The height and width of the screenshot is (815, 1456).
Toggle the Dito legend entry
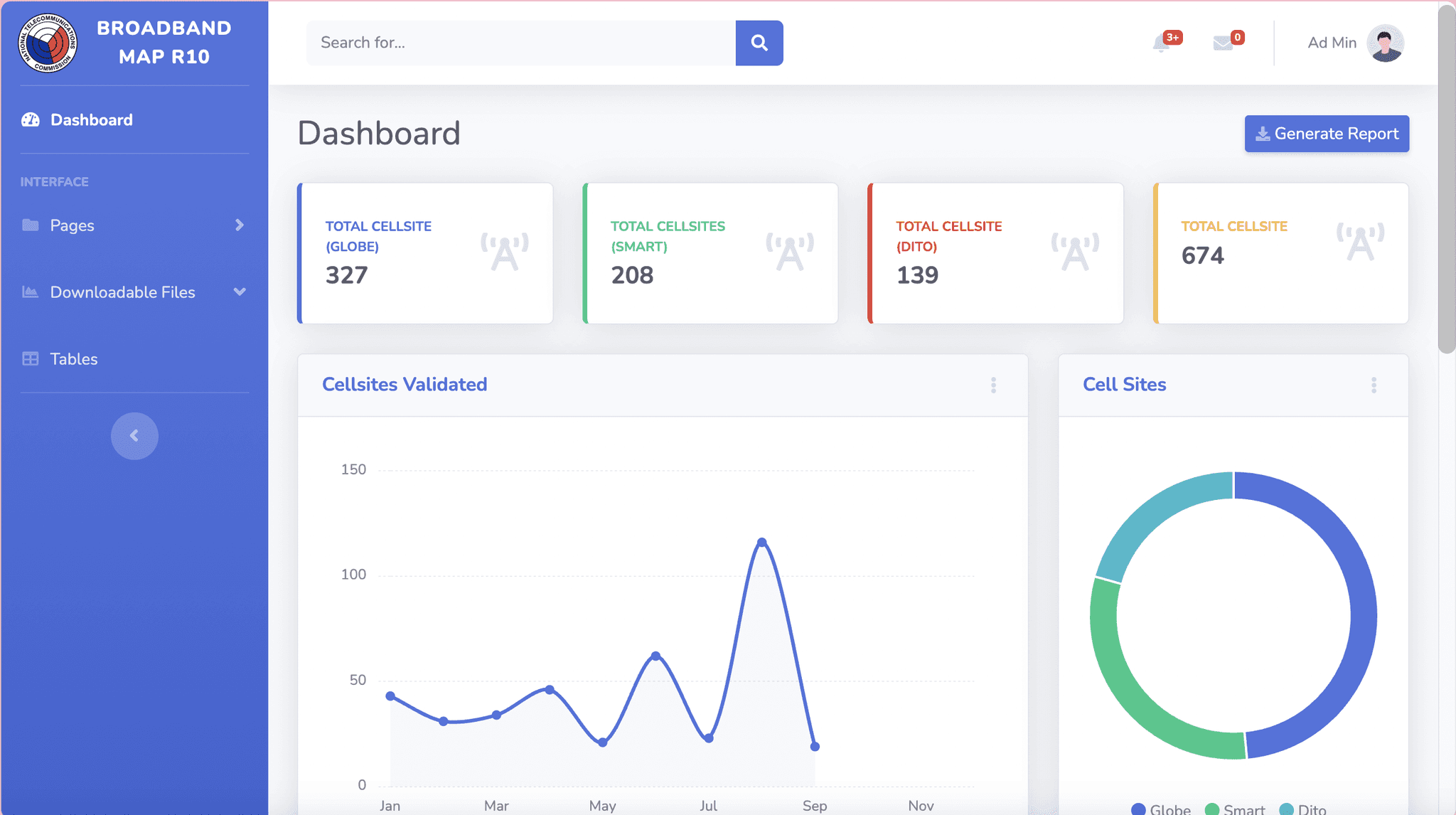tap(1302, 809)
